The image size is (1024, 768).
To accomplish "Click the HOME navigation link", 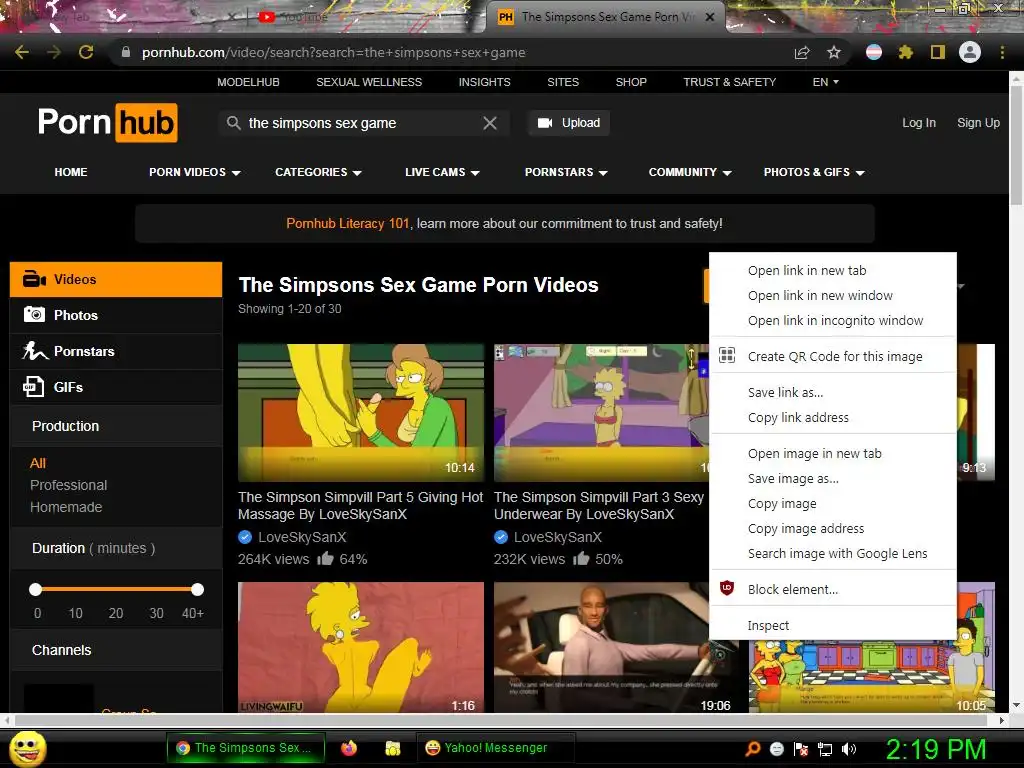I will point(71,172).
